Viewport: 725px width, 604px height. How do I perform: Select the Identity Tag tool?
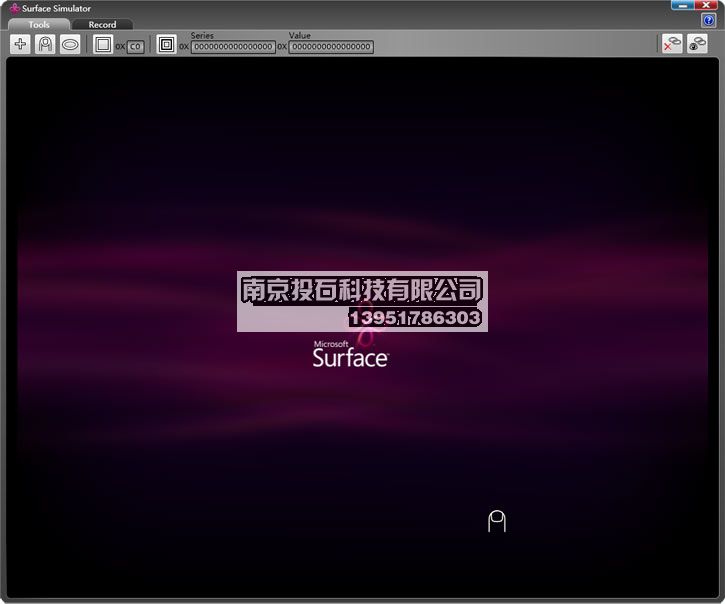click(166, 44)
